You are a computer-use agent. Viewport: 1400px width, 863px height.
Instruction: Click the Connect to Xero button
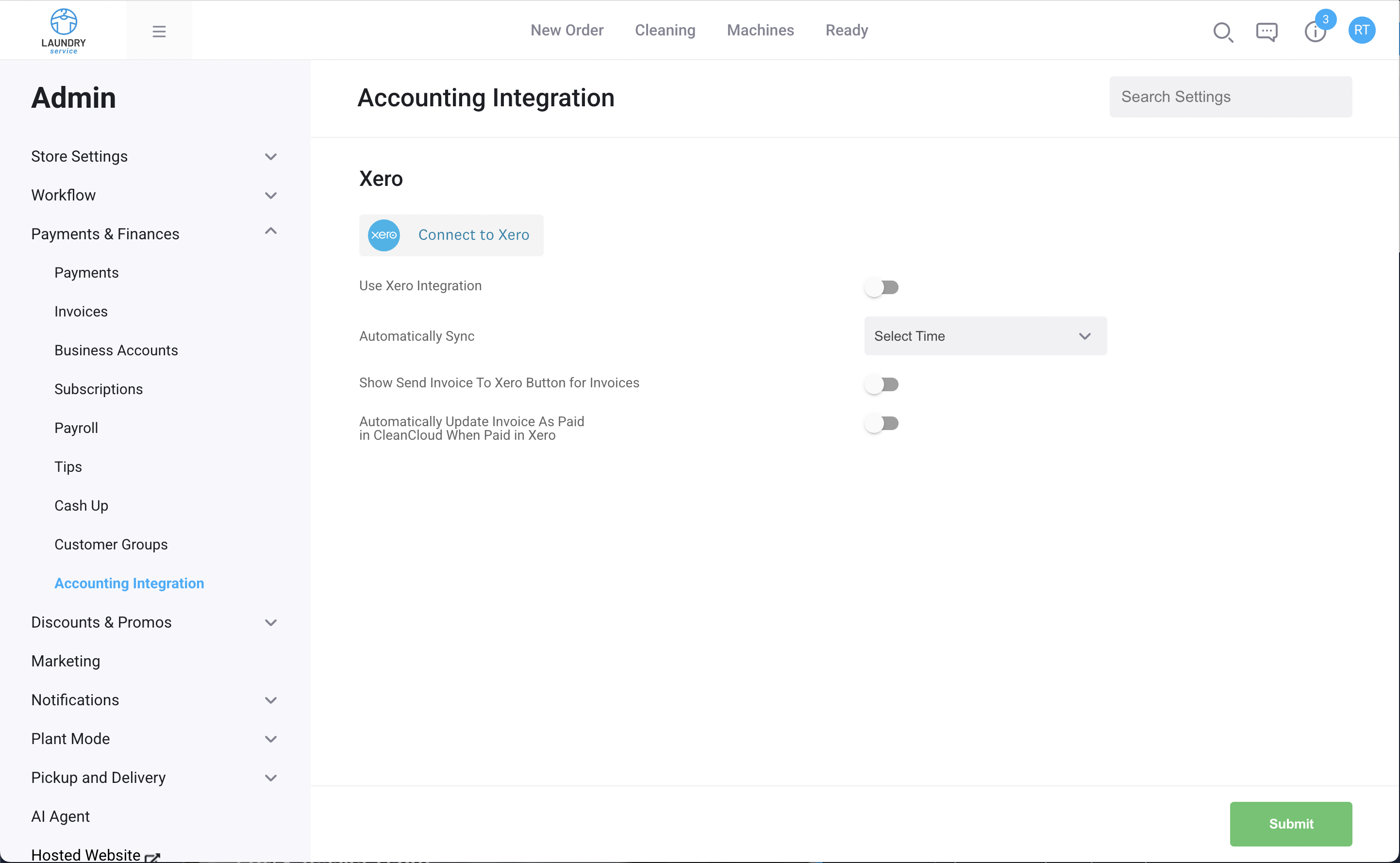474,234
